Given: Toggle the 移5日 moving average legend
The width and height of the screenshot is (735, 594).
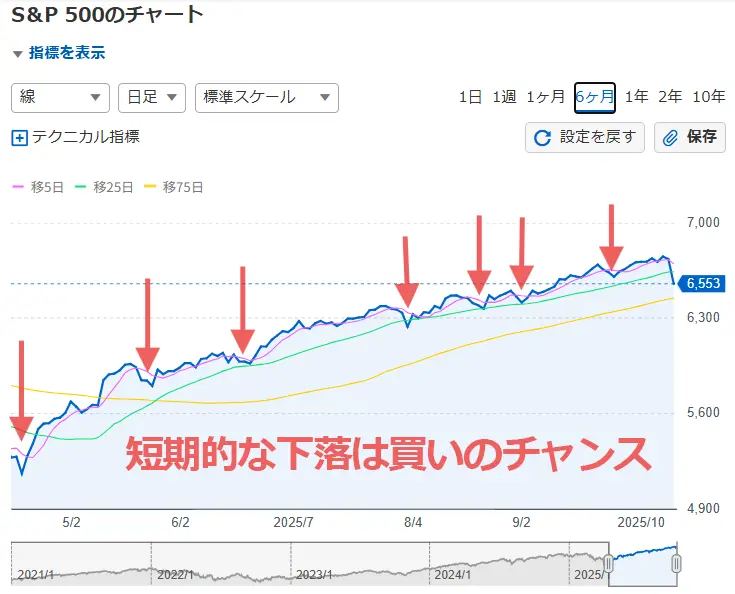Looking at the screenshot, I should (38, 188).
